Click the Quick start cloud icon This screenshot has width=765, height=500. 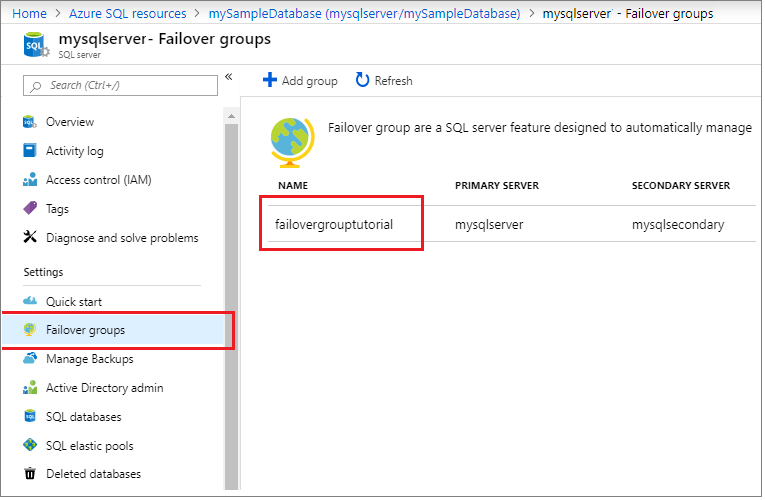pos(30,301)
